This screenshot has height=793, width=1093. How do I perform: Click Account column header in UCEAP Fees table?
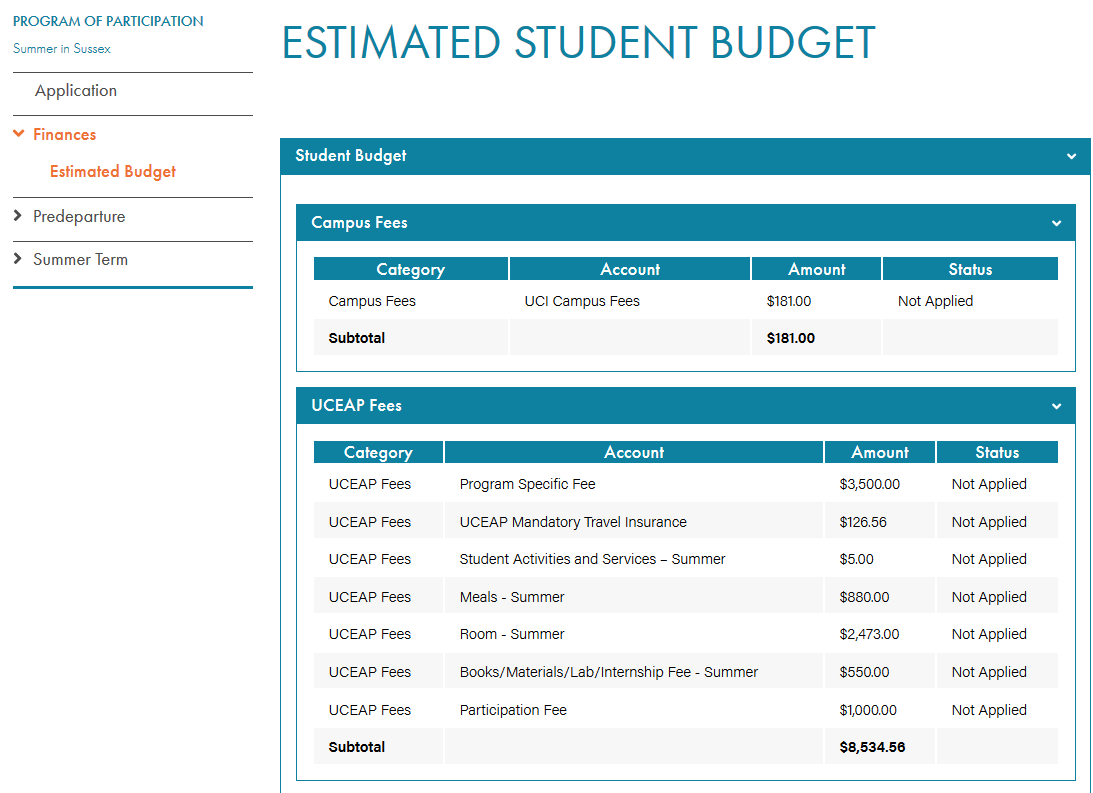point(634,452)
